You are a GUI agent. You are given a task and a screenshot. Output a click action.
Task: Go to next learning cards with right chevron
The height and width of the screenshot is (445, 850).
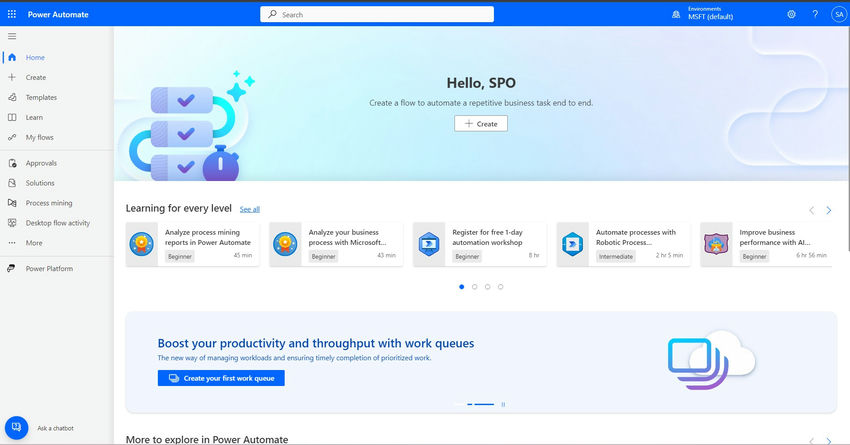coord(829,210)
